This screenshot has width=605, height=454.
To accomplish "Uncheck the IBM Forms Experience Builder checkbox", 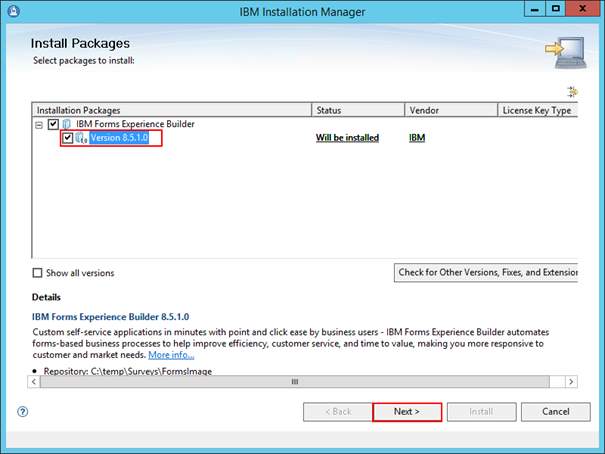I will coord(53,124).
